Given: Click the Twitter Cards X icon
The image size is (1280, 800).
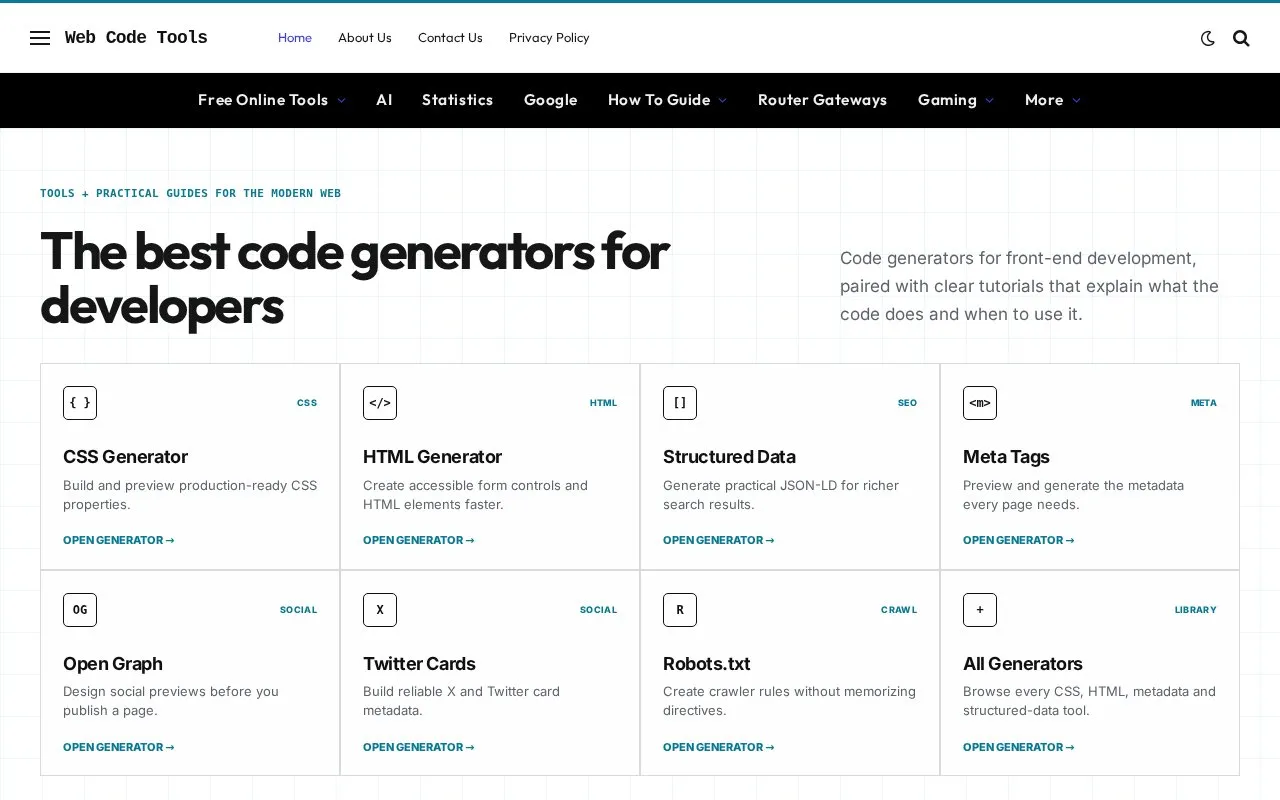Looking at the screenshot, I should tap(380, 610).
